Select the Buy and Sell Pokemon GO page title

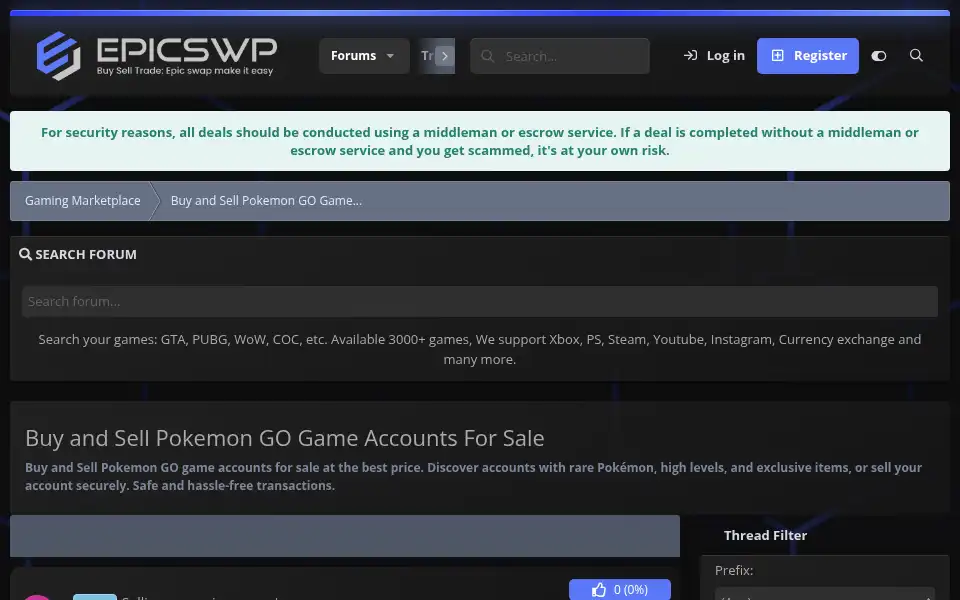pos(285,438)
